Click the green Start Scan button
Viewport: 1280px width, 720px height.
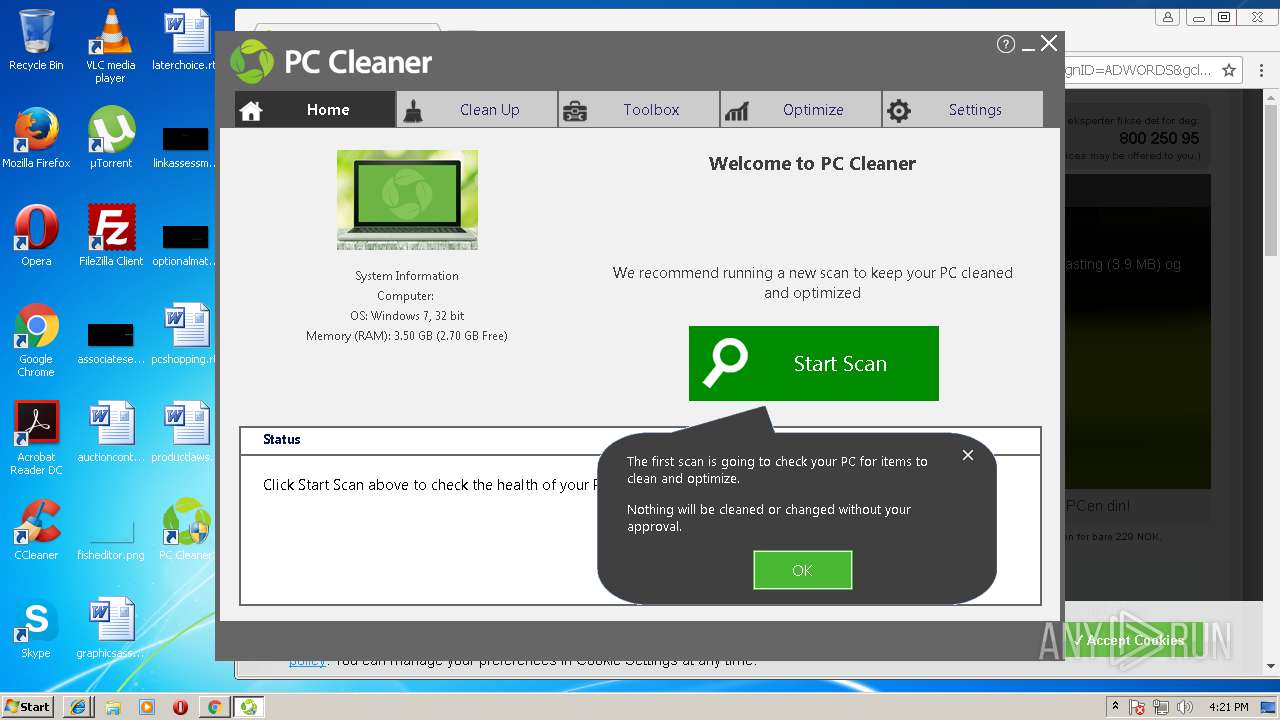tap(814, 363)
